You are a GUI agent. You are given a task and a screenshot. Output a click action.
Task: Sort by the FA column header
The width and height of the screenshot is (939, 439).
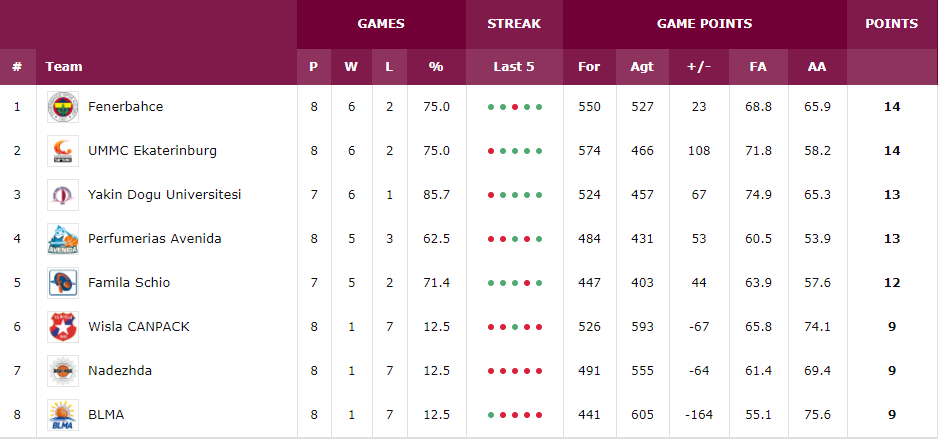[x=758, y=66]
